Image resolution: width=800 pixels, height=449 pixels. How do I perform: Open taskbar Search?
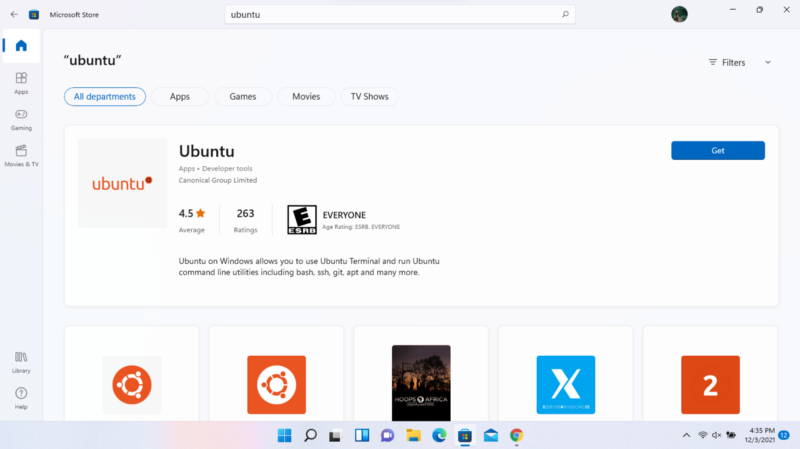(310, 435)
